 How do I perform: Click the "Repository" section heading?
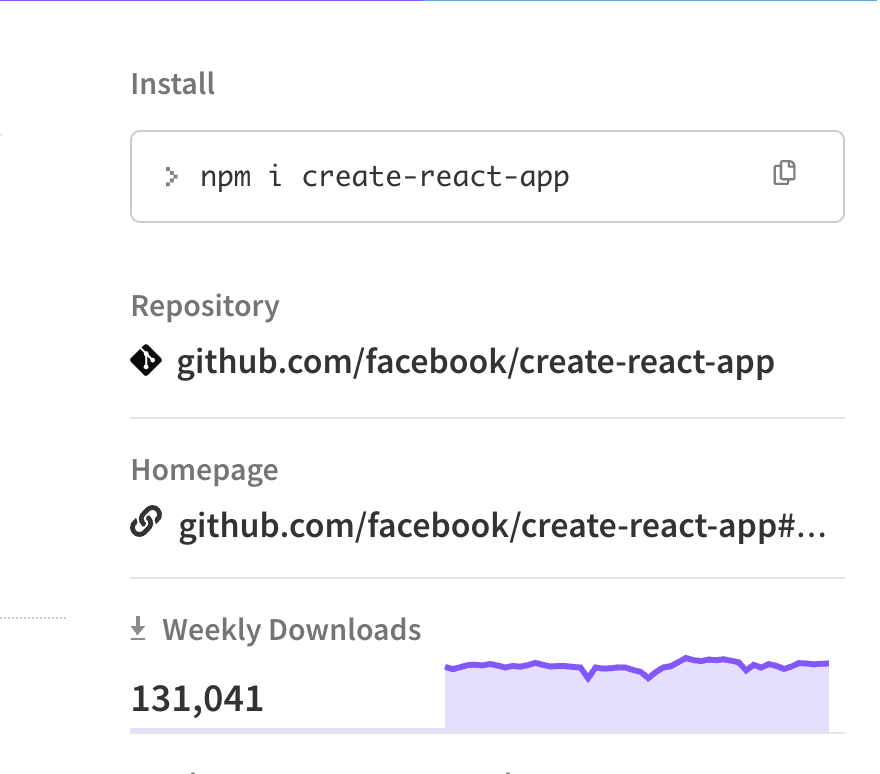(x=205, y=305)
